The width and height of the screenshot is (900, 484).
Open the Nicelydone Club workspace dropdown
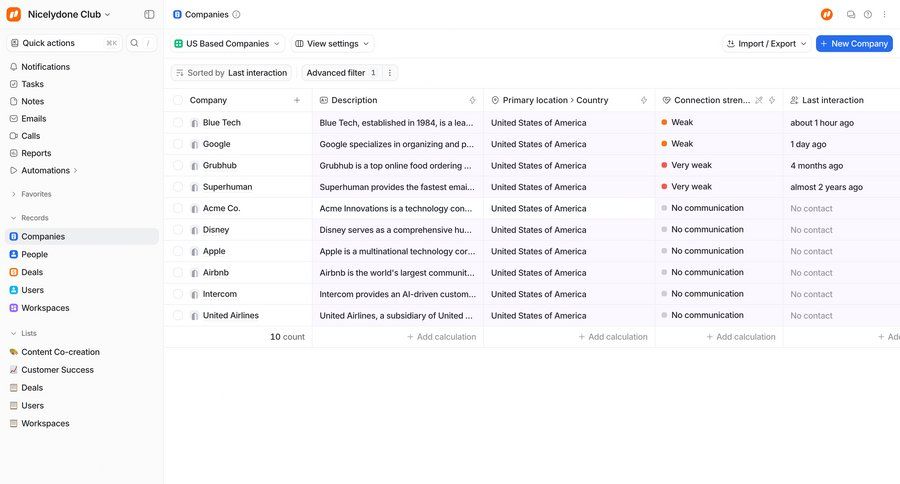point(69,14)
